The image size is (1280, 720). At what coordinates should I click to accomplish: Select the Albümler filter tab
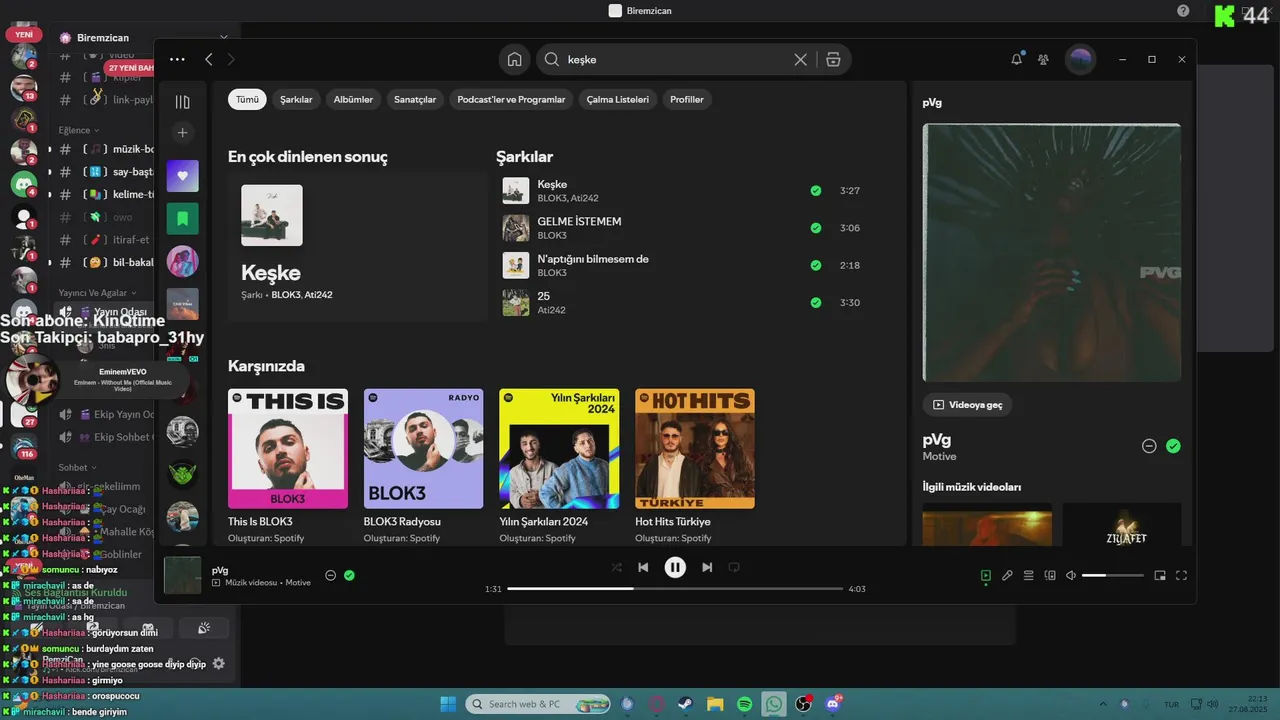coord(353,99)
